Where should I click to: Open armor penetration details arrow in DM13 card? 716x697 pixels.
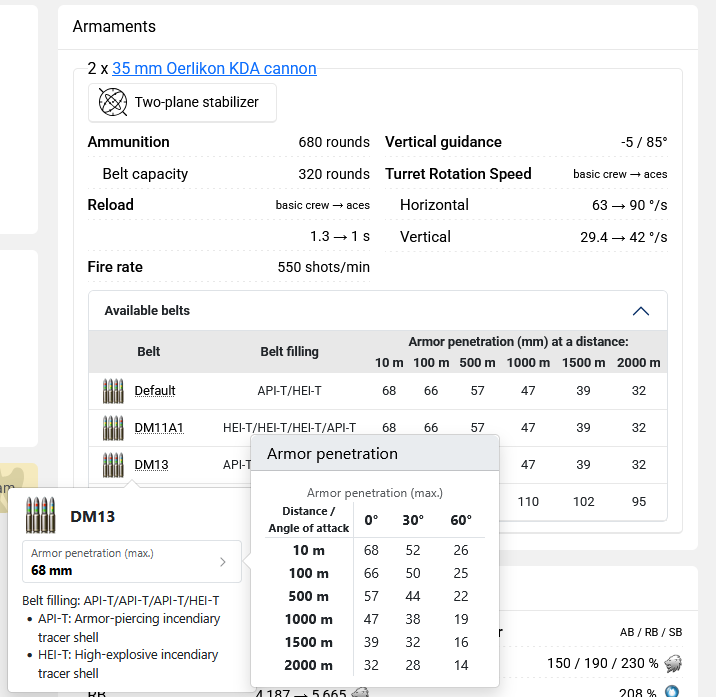click(x=223, y=562)
